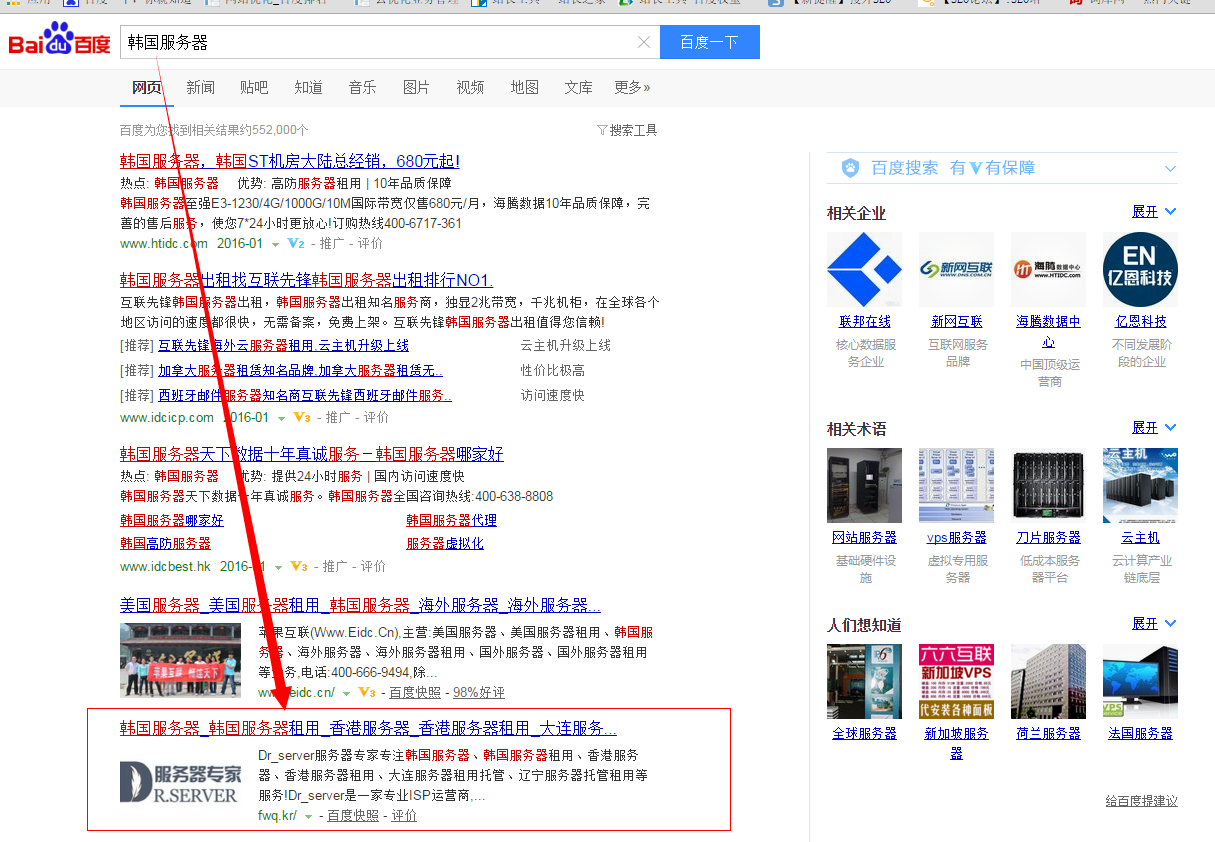Click the V3 badge next to www.eidc.cn
Viewport: 1215px width, 842px height.
(x=364, y=691)
